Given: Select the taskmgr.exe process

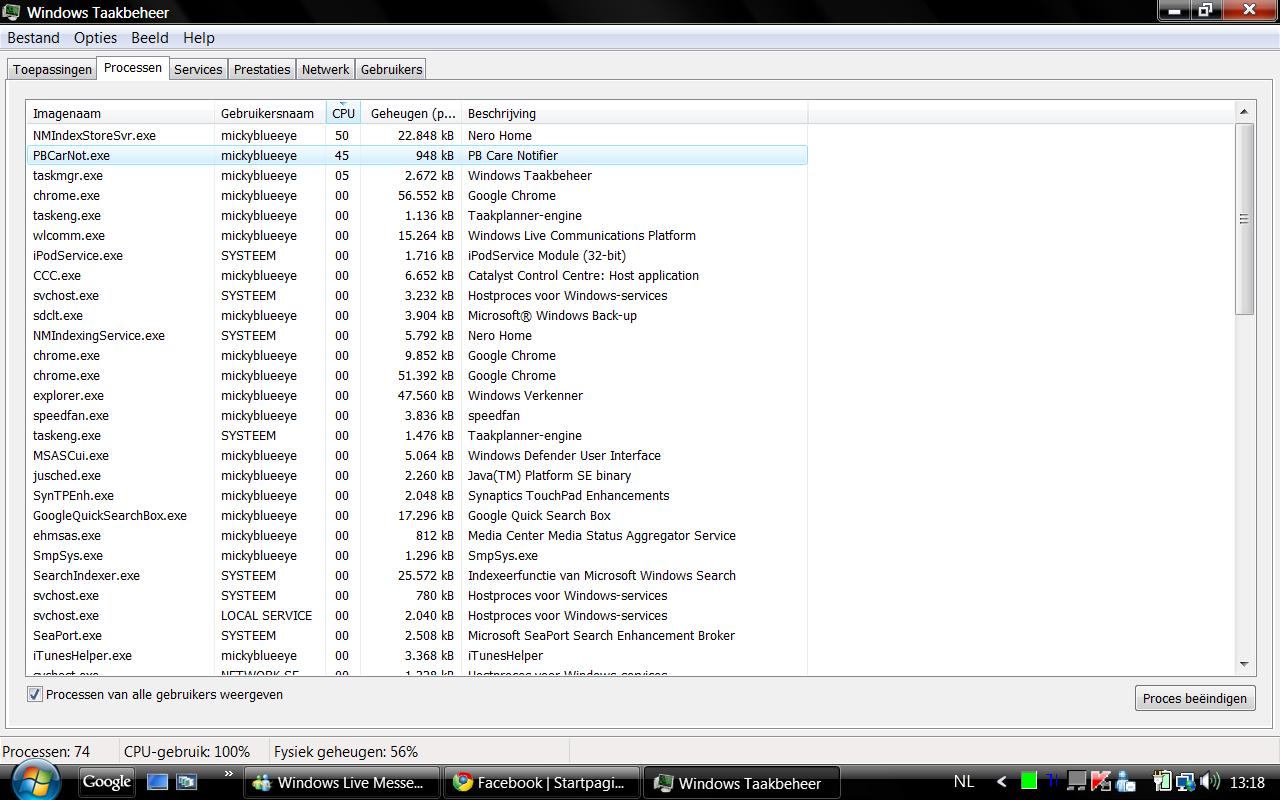Looking at the screenshot, I should [417, 175].
